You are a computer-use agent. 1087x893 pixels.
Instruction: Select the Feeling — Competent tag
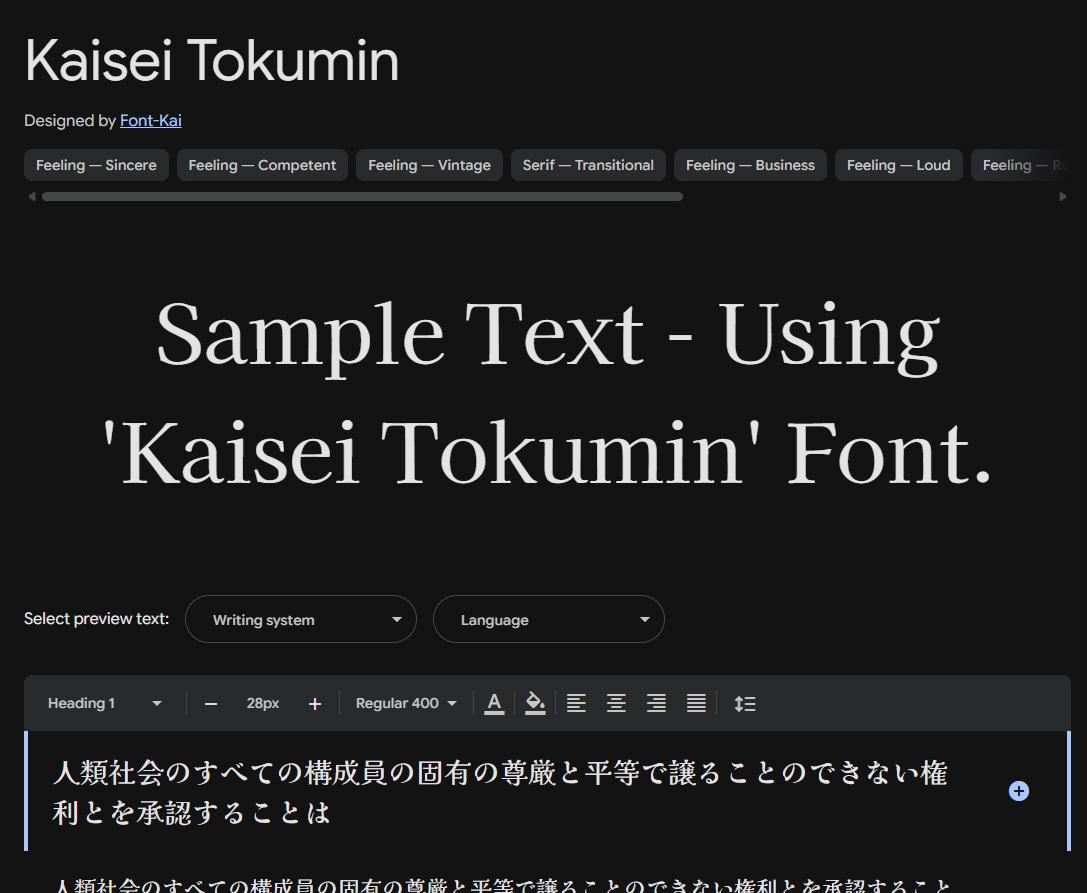262,165
